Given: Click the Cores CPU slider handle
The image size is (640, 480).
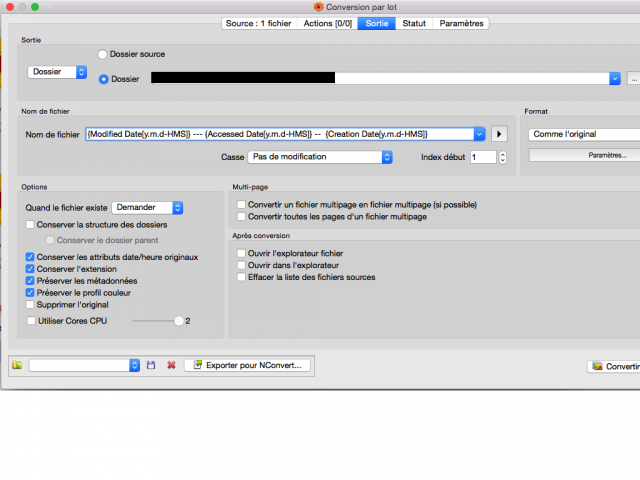Looking at the screenshot, I should tap(179, 321).
